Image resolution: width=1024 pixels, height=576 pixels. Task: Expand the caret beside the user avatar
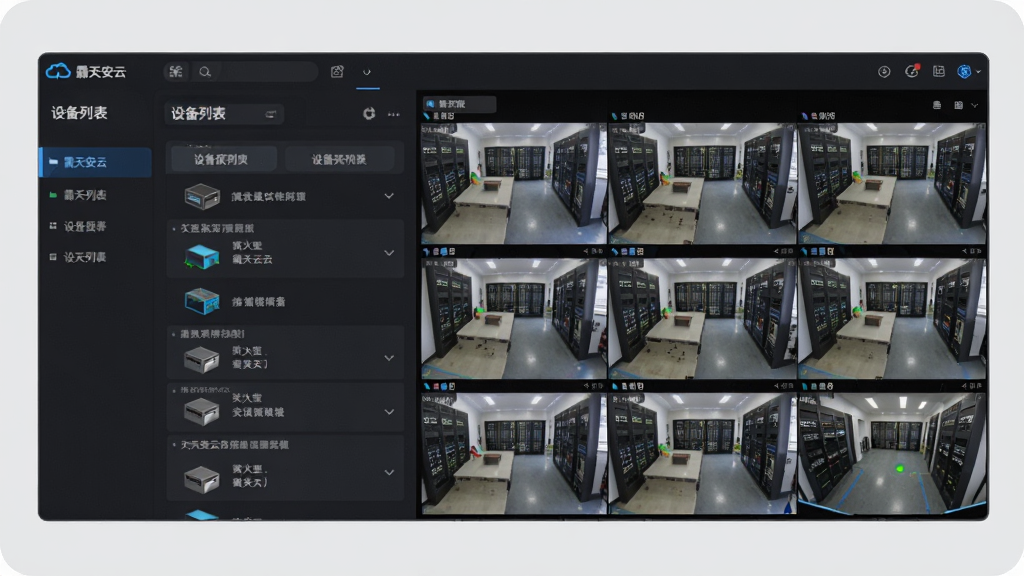click(978, 72)
